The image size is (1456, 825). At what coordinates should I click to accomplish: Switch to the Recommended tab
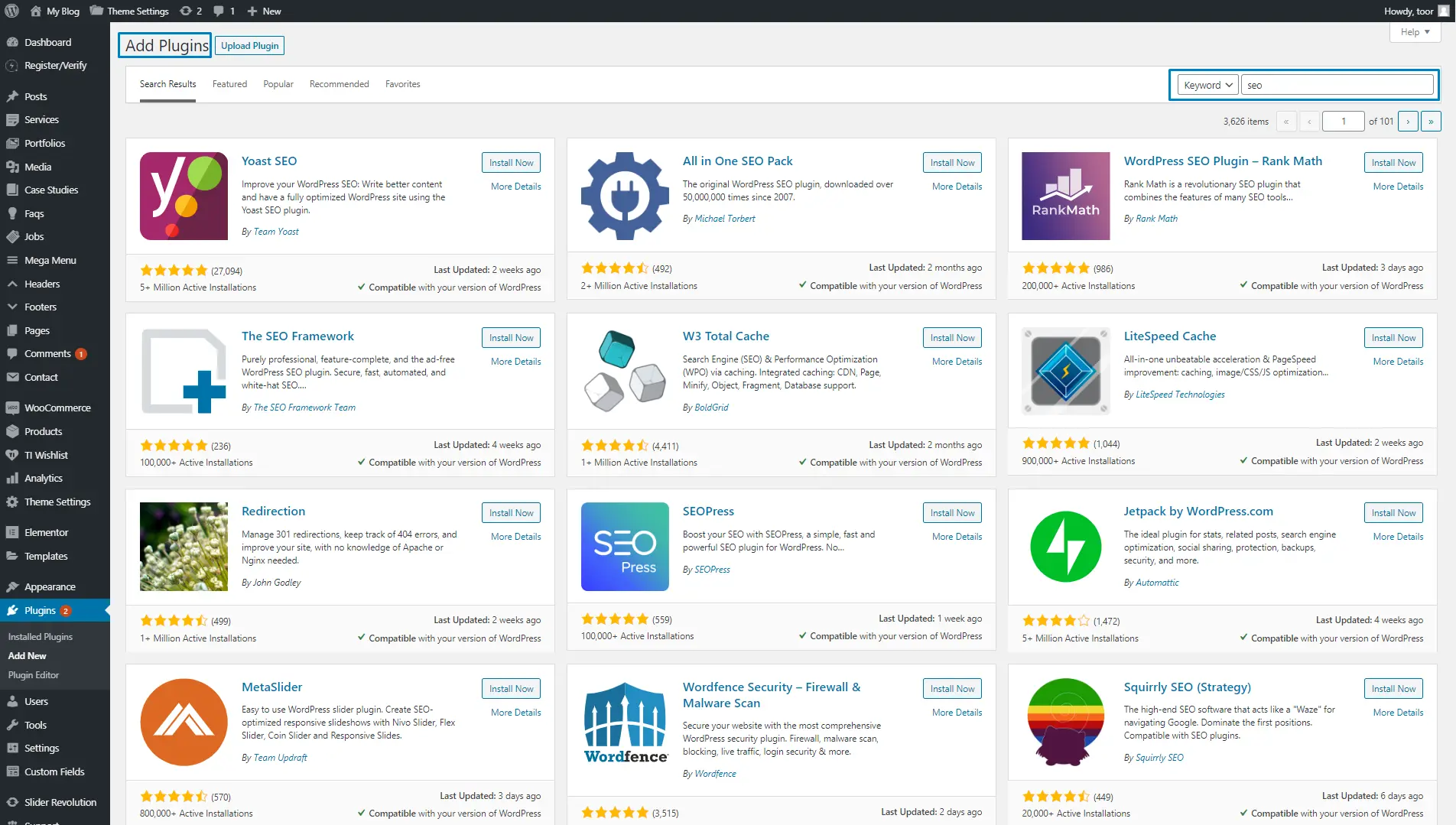click(x=339, y=84)
